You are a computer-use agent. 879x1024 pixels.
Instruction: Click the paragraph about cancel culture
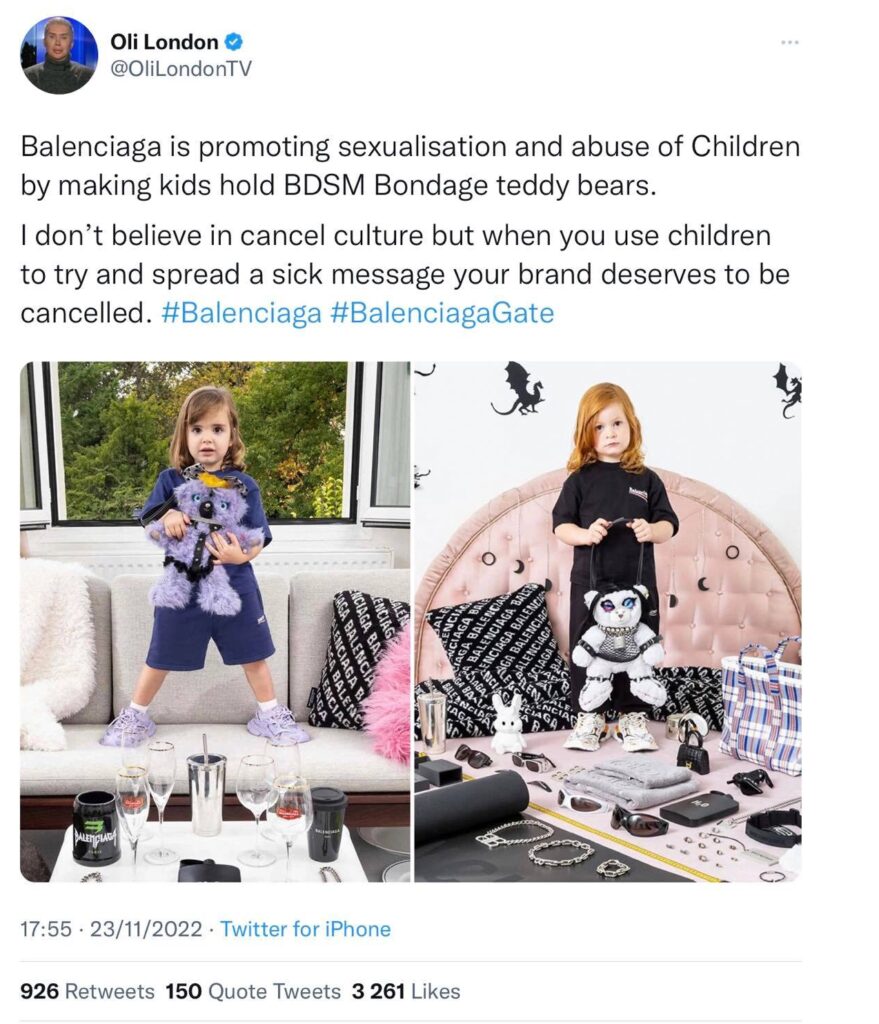[405, 274]
